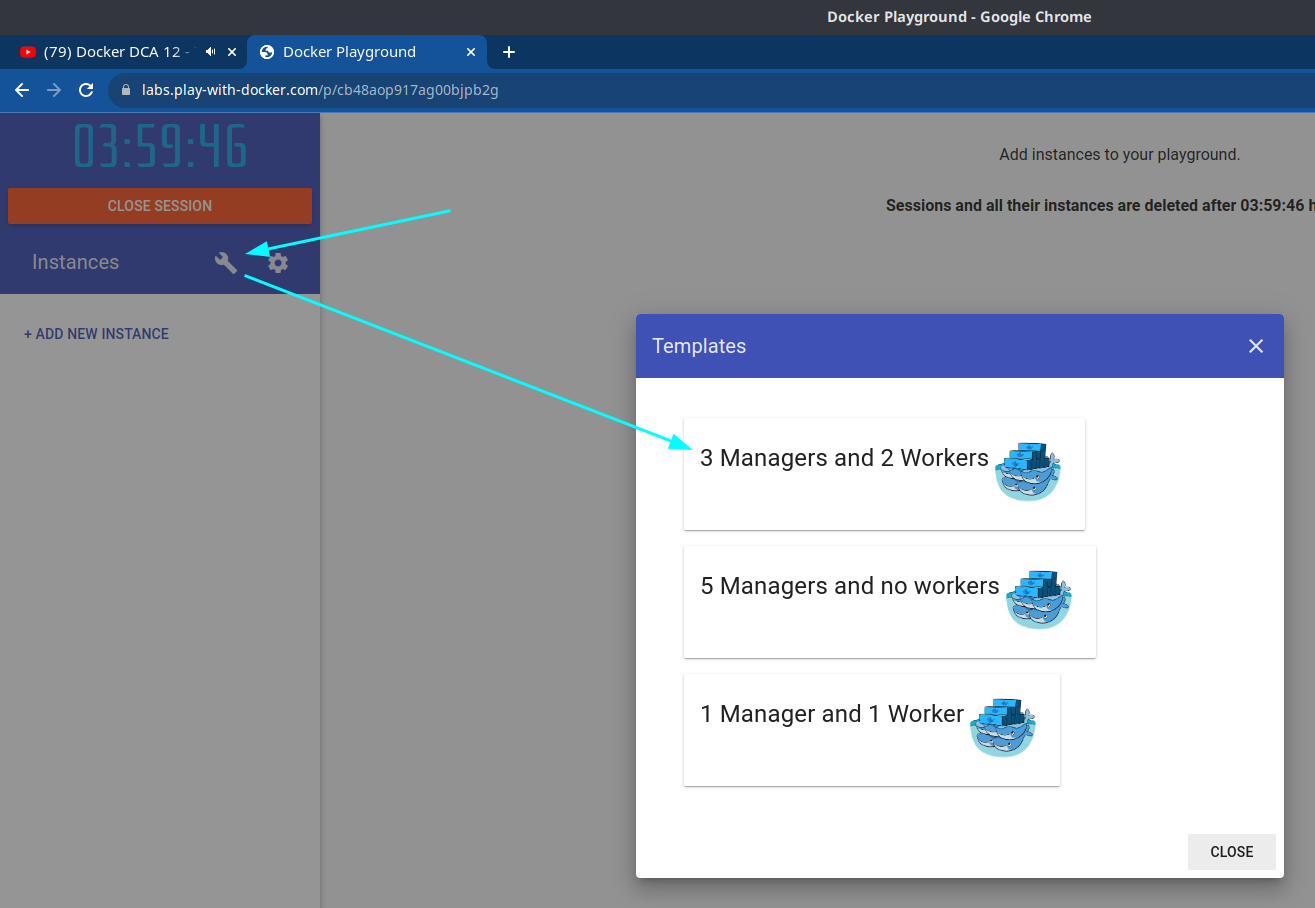Add an instance via ADD NEW INSTANCE
This screenshot has width=1315, height=908.
click(96, 333)
